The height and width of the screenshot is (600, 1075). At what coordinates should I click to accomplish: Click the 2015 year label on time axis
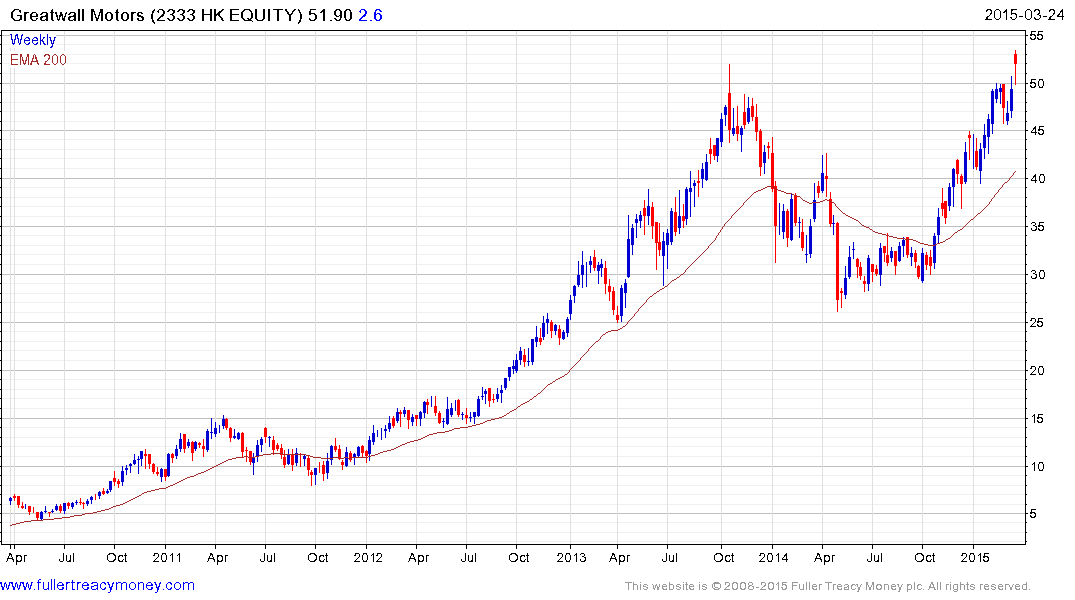tap(975, 557)
